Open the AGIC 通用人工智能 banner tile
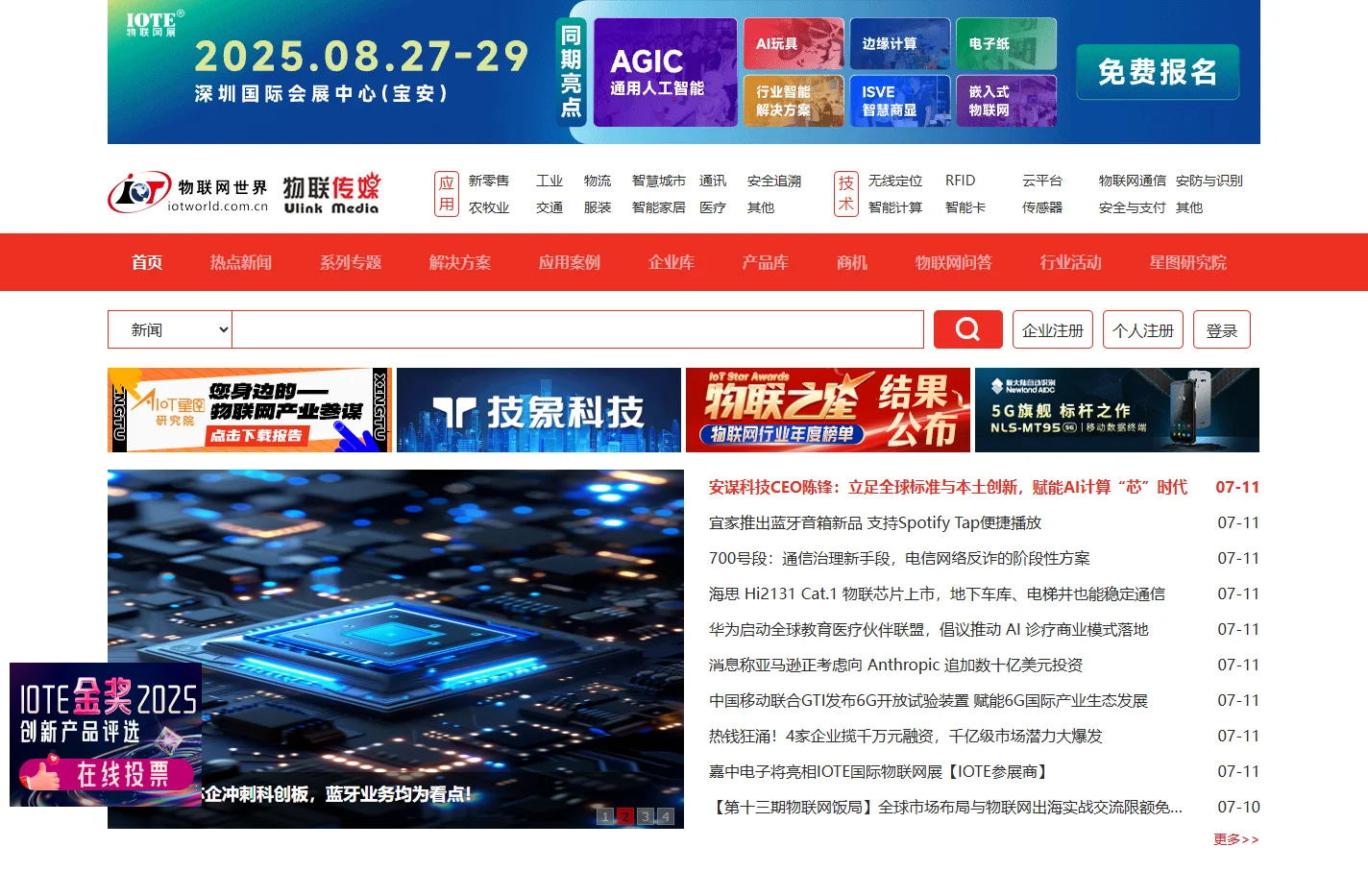1368x896 pixels. pos(665,72)
